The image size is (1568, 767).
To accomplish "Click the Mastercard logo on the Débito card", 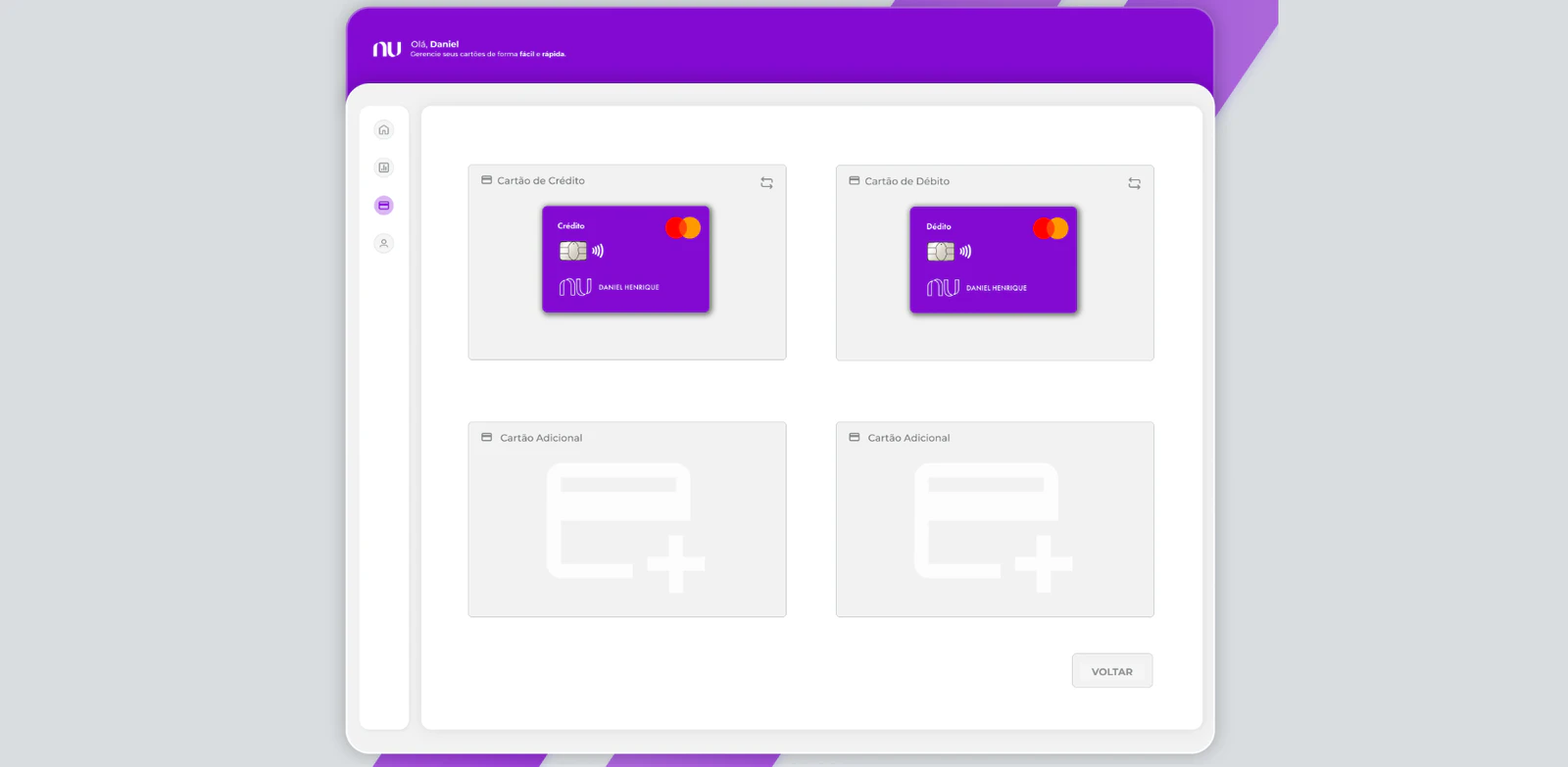I will [1051, 228].
